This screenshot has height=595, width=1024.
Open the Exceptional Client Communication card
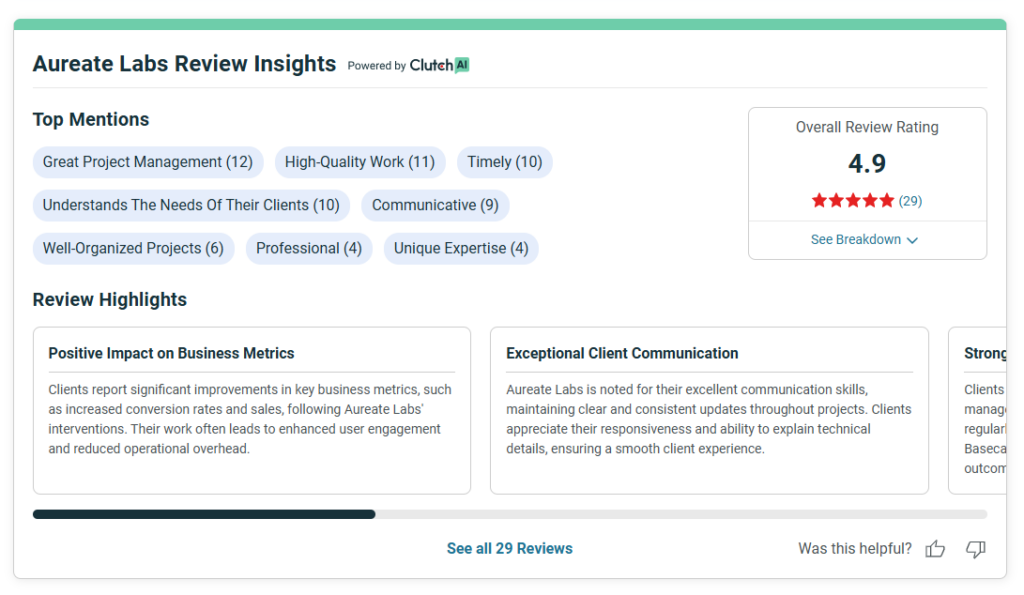(709, 410)
